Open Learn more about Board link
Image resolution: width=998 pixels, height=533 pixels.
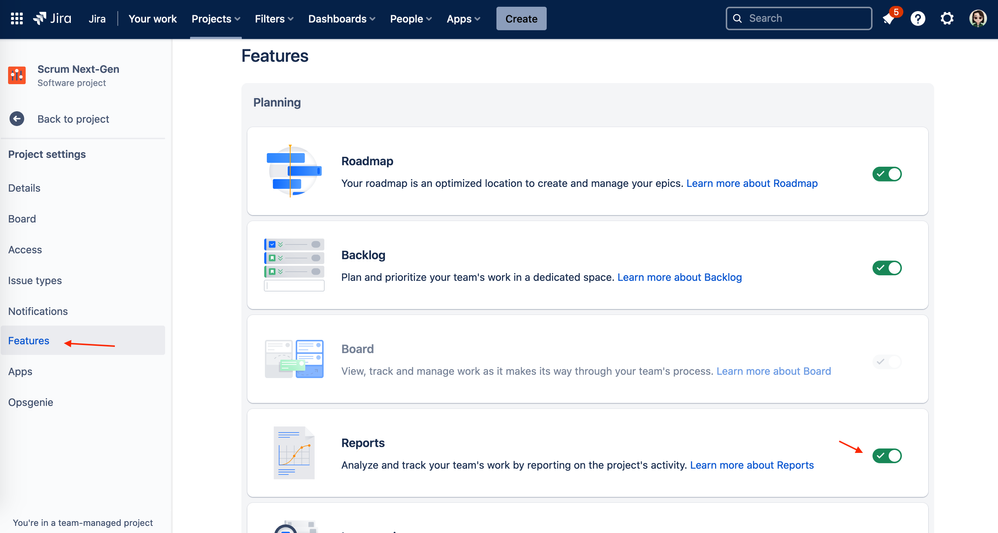coord(774,371)
